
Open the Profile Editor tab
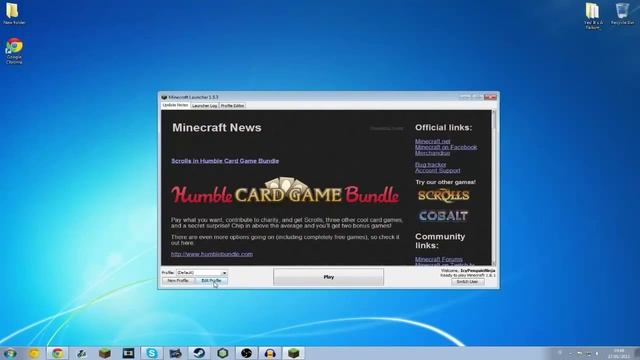pos(232,106)
